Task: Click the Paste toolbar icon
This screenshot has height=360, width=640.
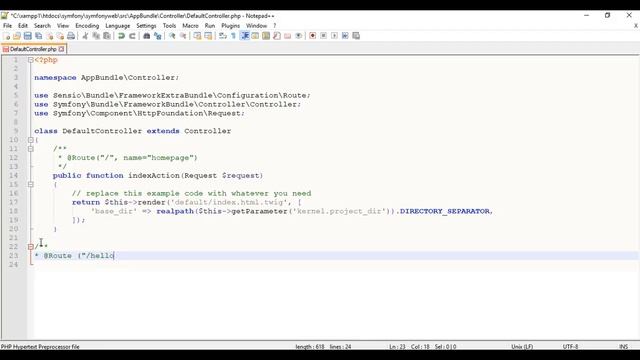Action: tap(107, 36)
